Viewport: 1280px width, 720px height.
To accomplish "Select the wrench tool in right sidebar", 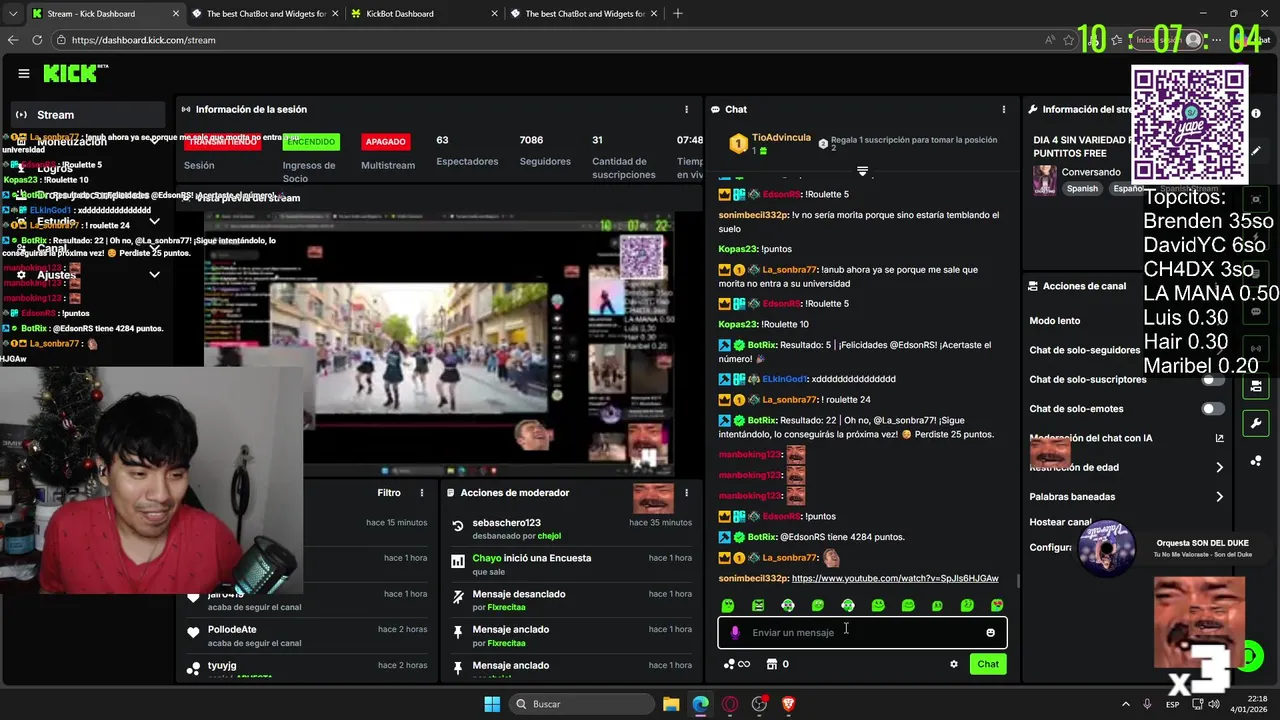I will coord(1256,423).
